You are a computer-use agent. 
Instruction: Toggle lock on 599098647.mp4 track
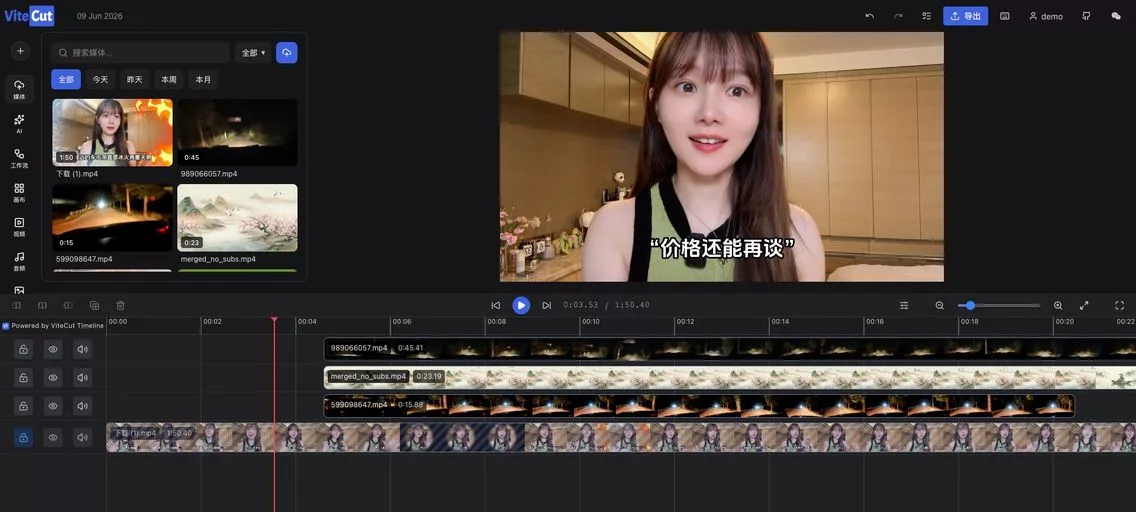click(23, 406)
